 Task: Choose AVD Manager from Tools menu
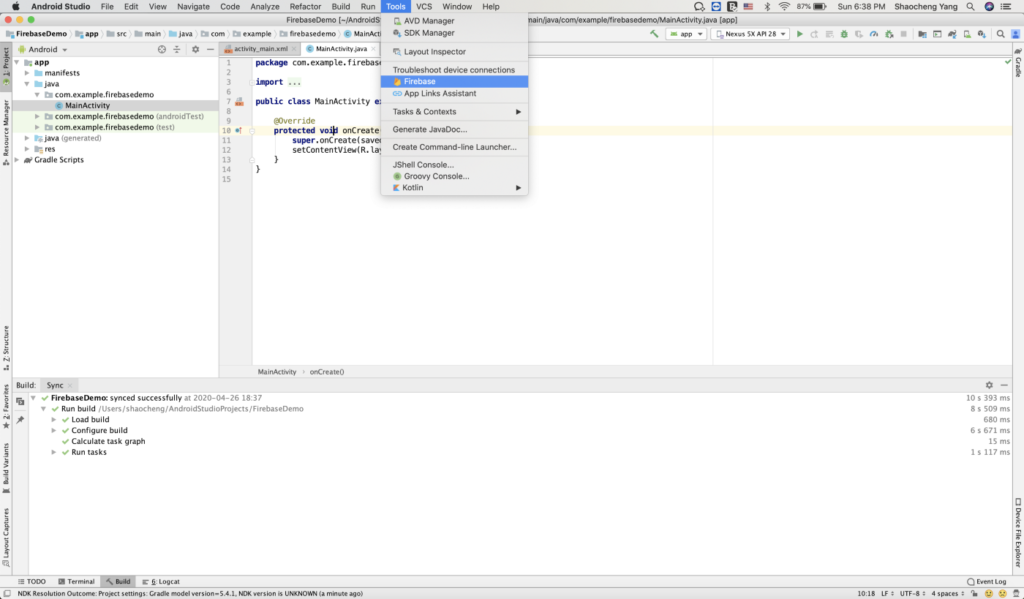click(x=455, y=21)
